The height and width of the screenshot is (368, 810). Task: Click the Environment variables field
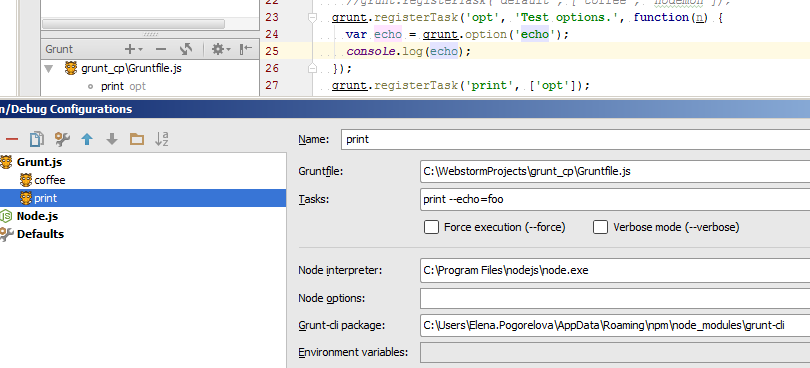click(x=615, y=353)
